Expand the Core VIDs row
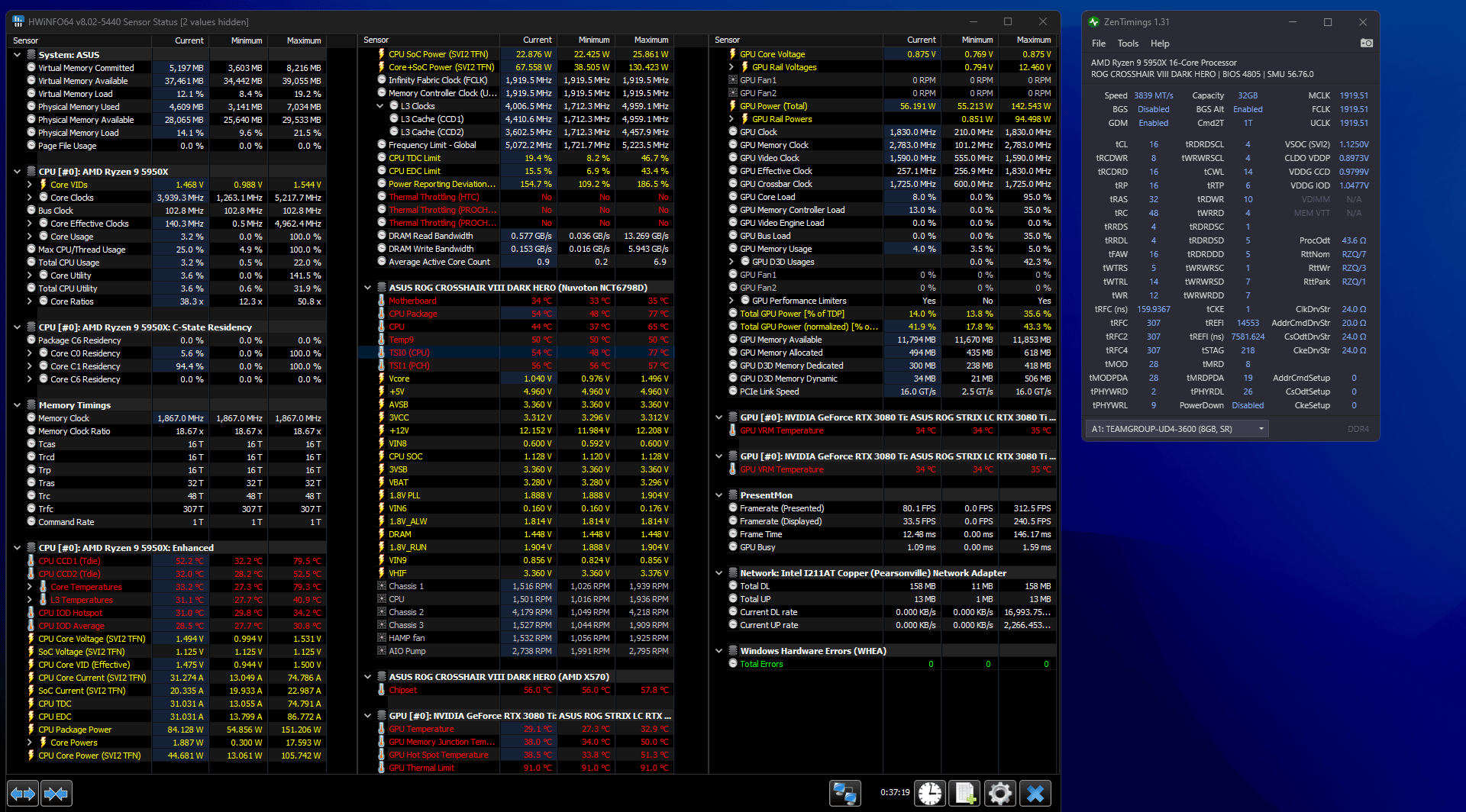 point(30,185)
